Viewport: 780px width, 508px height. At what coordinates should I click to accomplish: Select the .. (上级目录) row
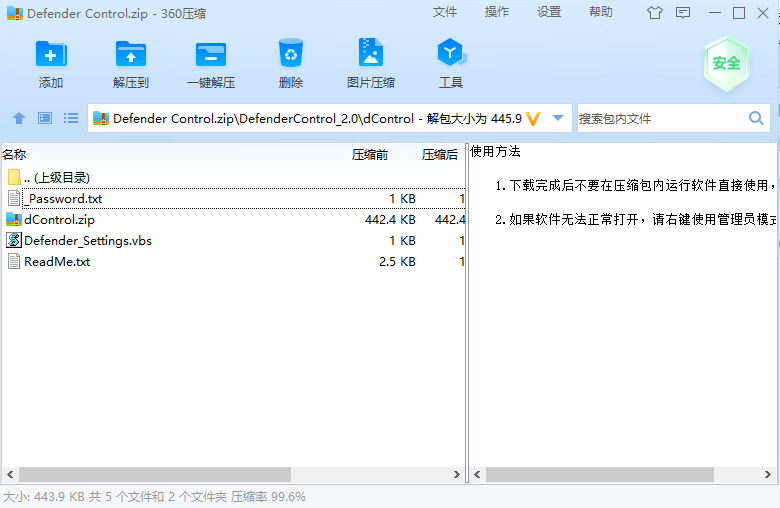coord(234,177)
